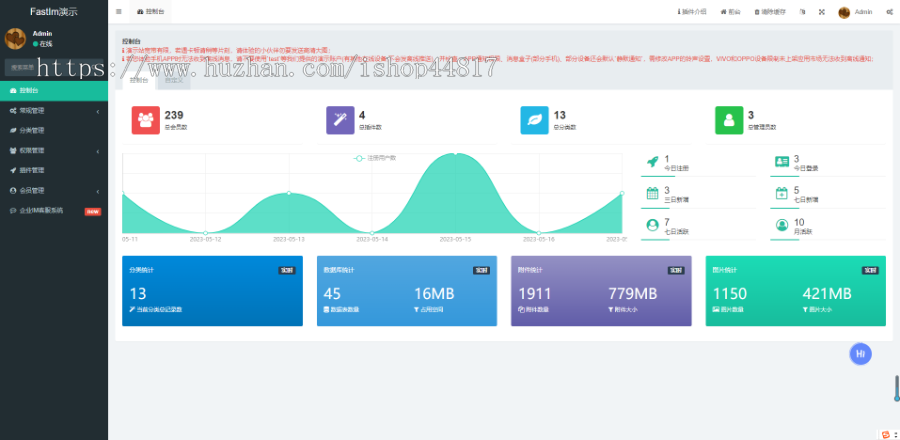Click the sidebar Admin profile picture
Screen dimensions: 900x440
point(15,38)
